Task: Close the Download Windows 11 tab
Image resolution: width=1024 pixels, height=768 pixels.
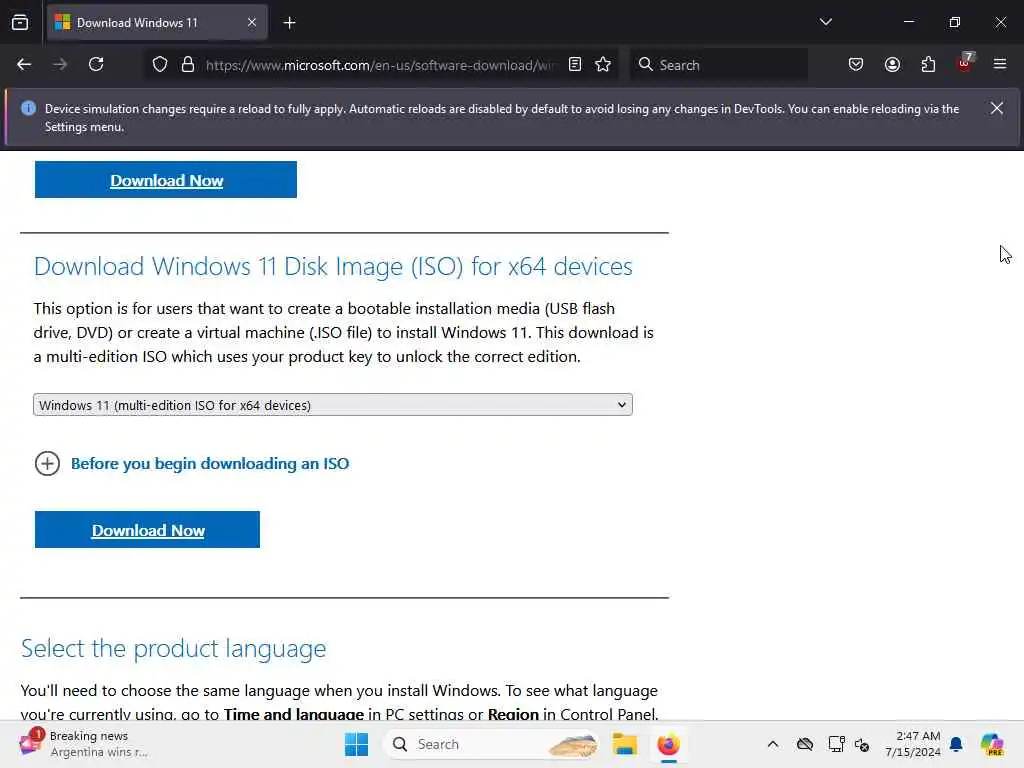Action: (252, 23)
